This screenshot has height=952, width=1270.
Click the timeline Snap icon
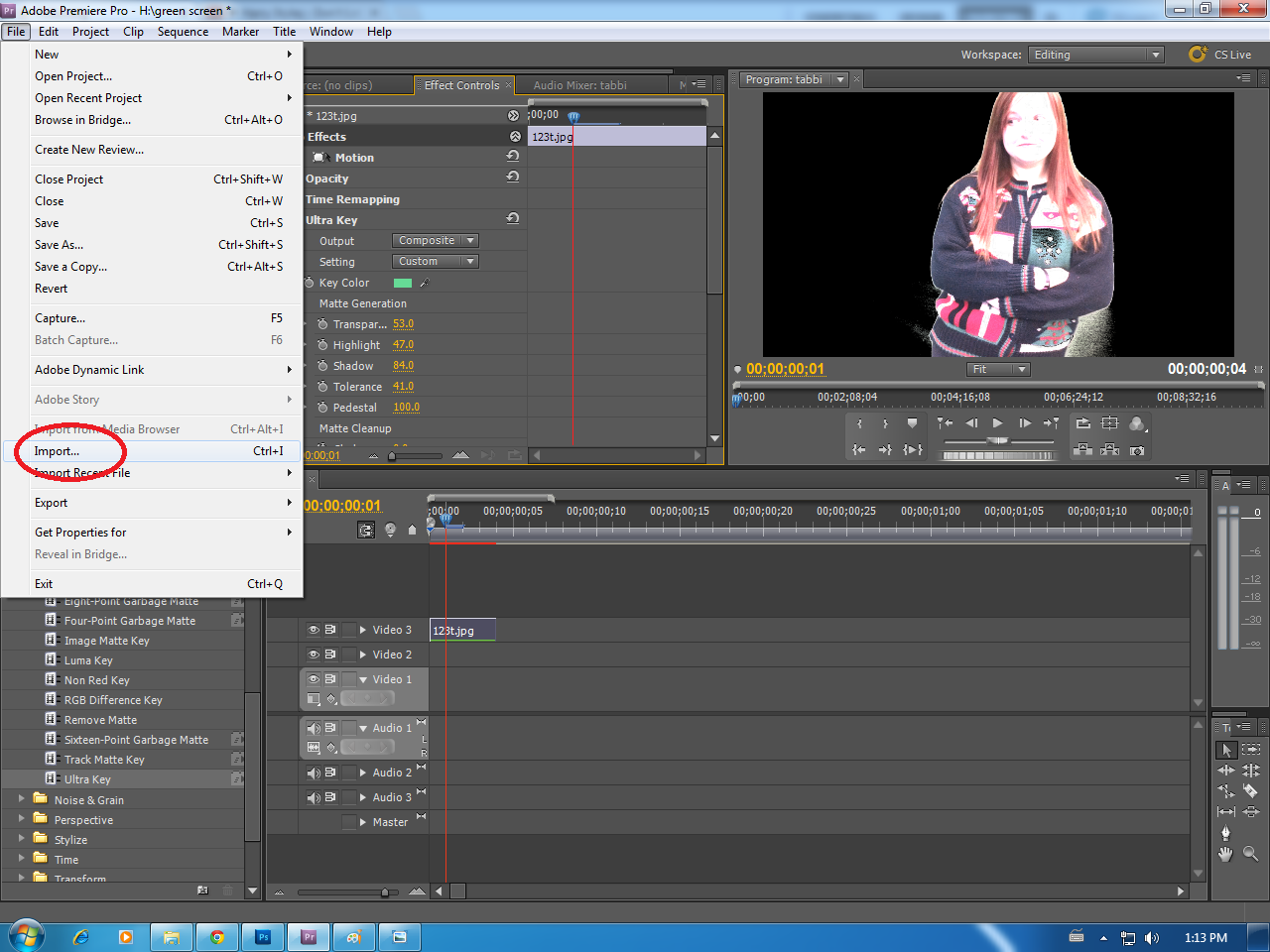[366, 530]
